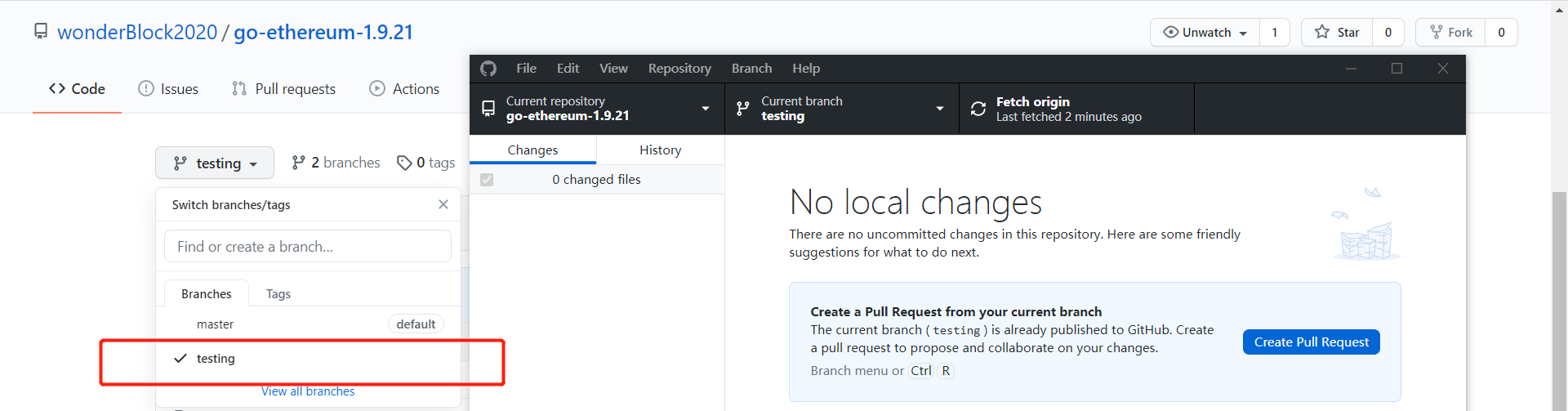Click the GitHub Desktop logo icon
The width and height of the screenshot is (1568, 411).
(488, 69)
